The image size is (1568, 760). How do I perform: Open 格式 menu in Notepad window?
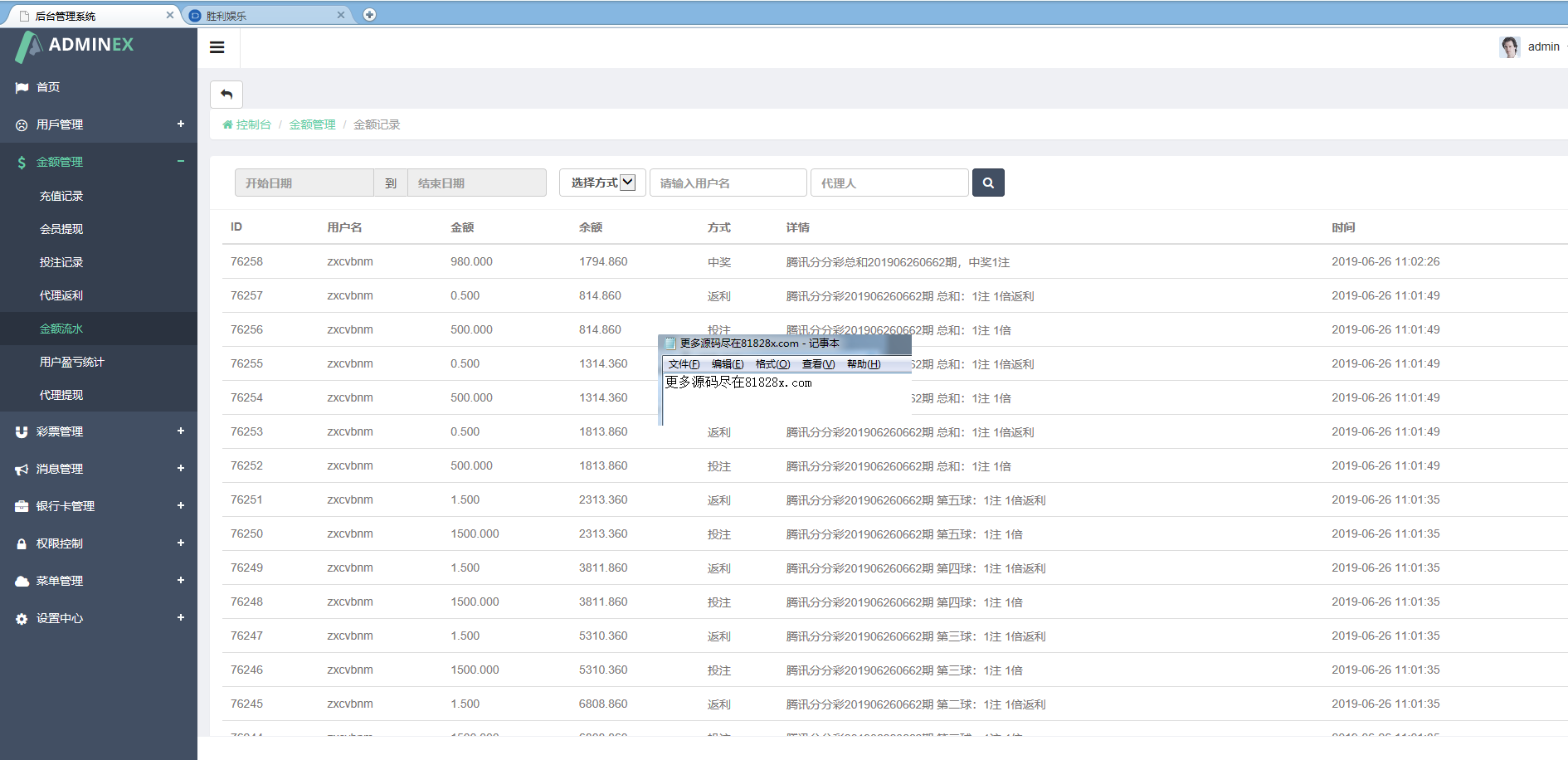tap(772, 364)
